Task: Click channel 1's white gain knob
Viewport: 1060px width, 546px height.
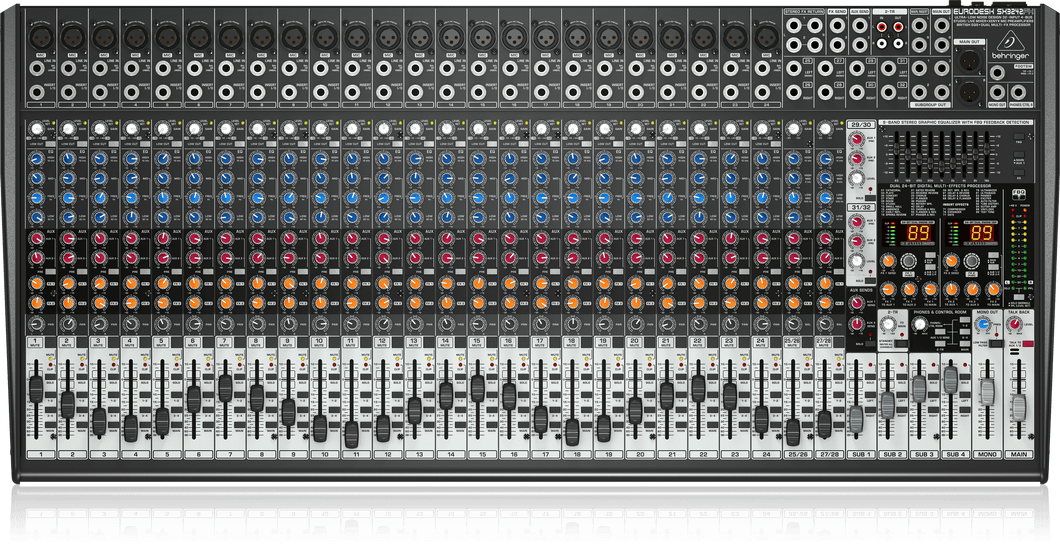Action: click(x=38, y=129)
